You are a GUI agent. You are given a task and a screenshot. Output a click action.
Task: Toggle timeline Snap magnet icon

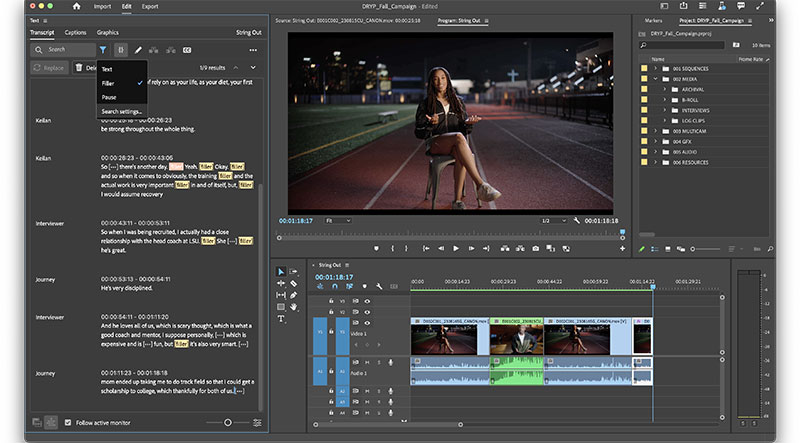335,286
